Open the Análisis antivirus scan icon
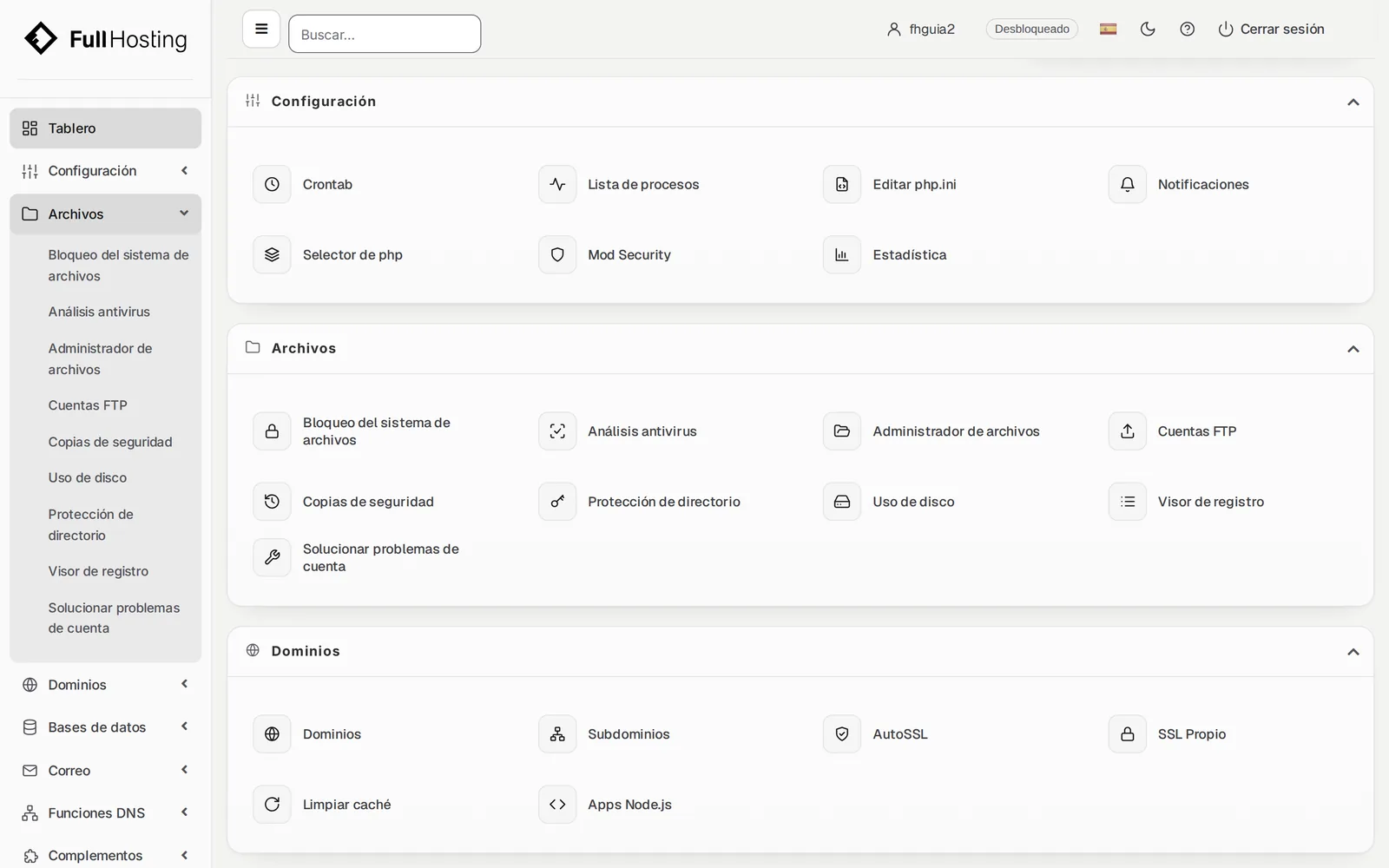1389x868 pixels. pyautogui.click(x=557, y=431)
